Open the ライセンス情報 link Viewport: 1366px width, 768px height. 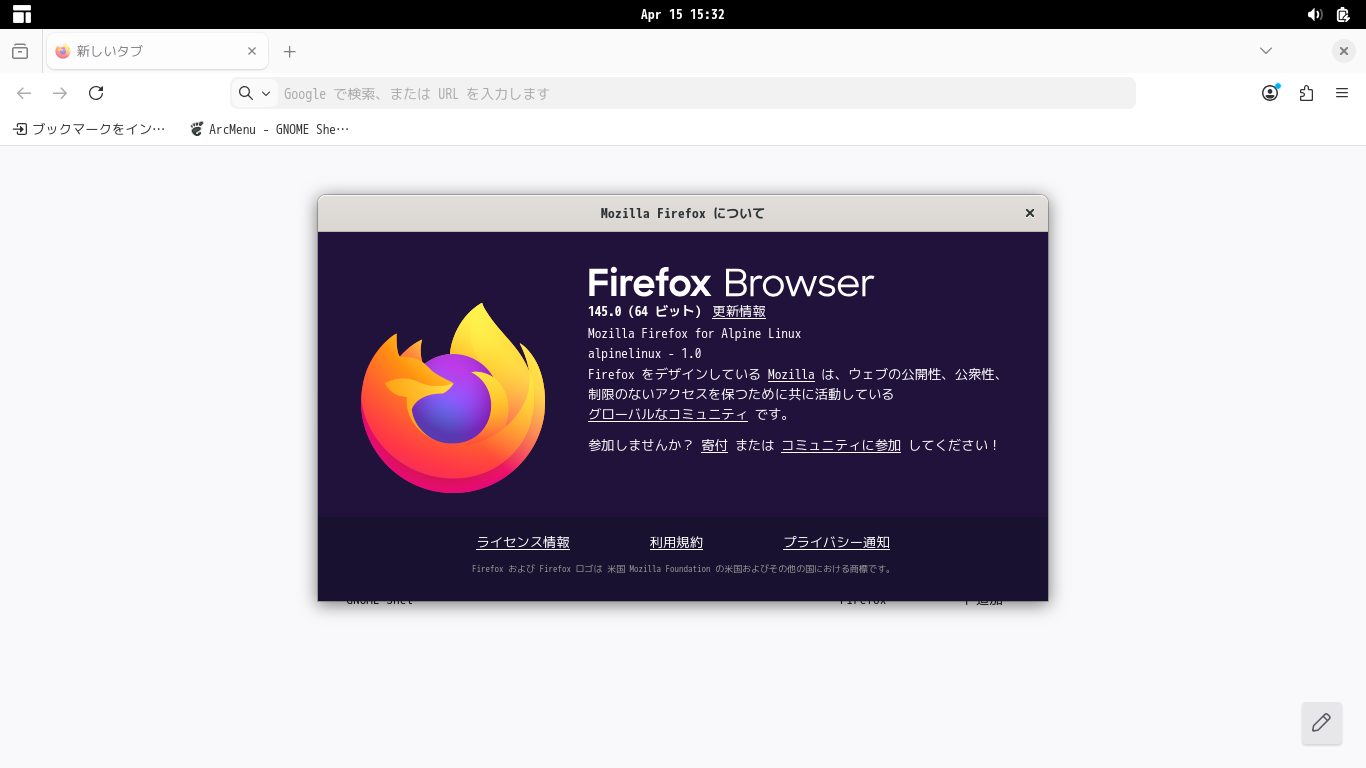[523, 542]
